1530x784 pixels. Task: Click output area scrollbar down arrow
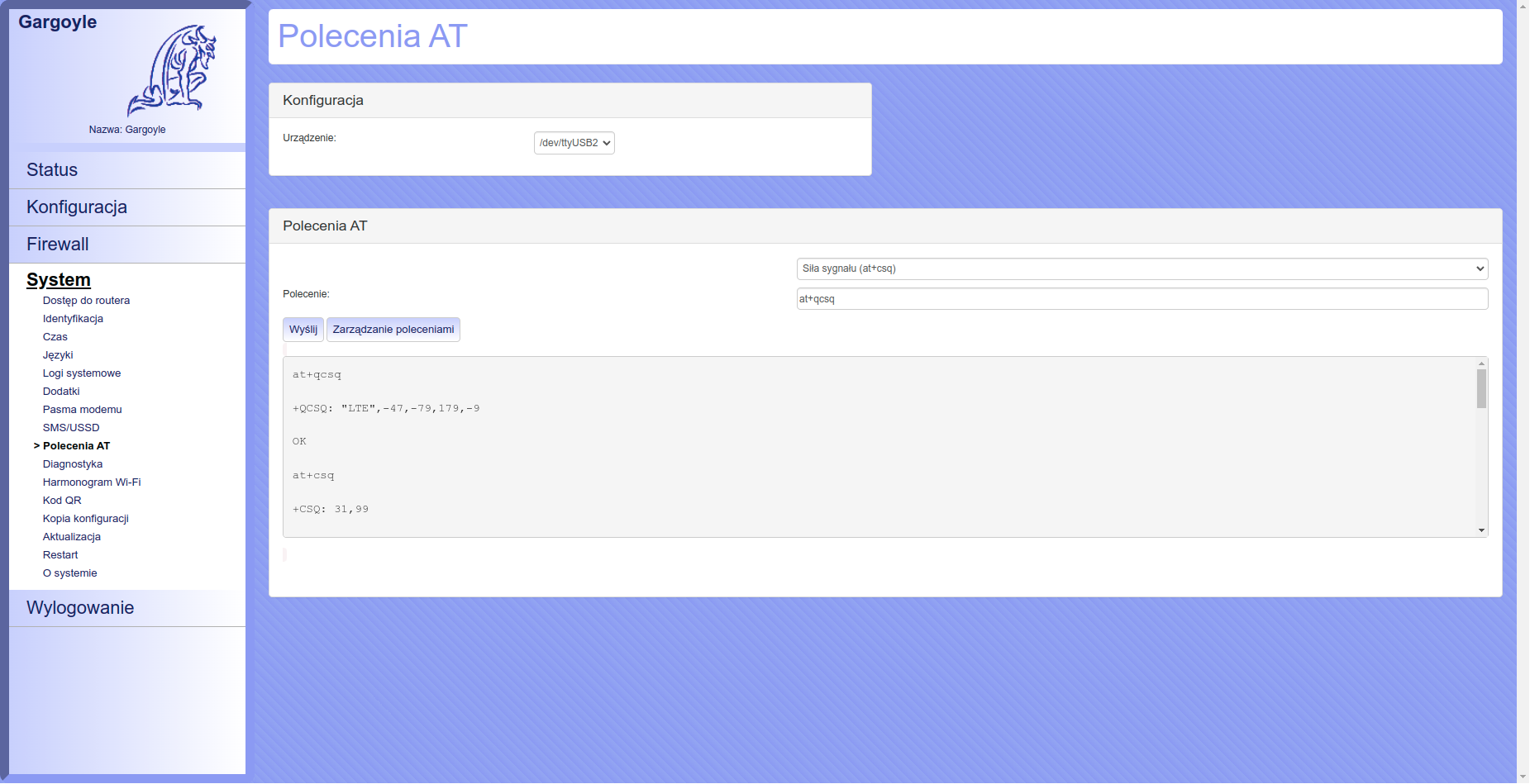click(1481, 530)
